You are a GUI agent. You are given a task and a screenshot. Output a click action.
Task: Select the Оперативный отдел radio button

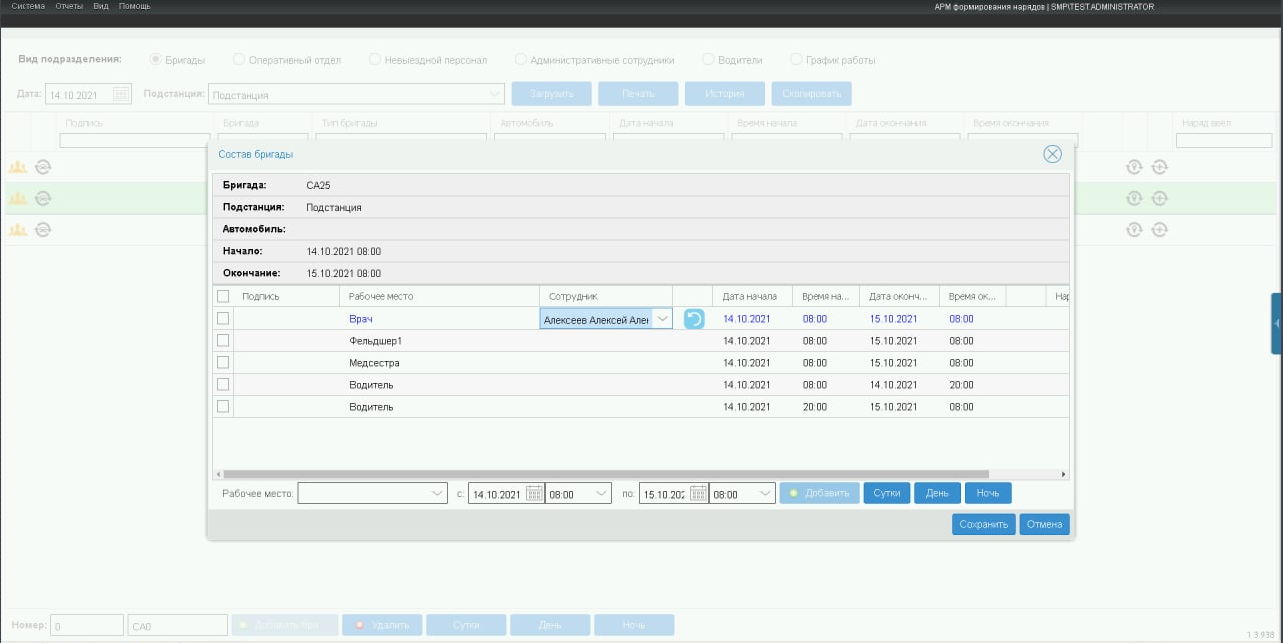239,60
